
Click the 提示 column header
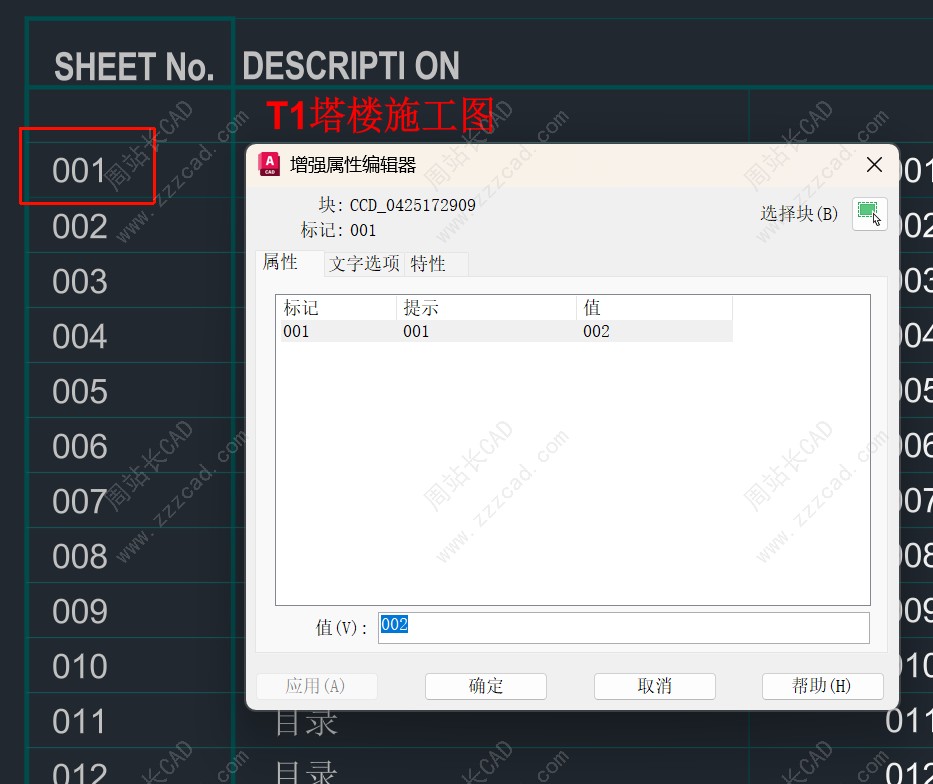coord(486,308)
